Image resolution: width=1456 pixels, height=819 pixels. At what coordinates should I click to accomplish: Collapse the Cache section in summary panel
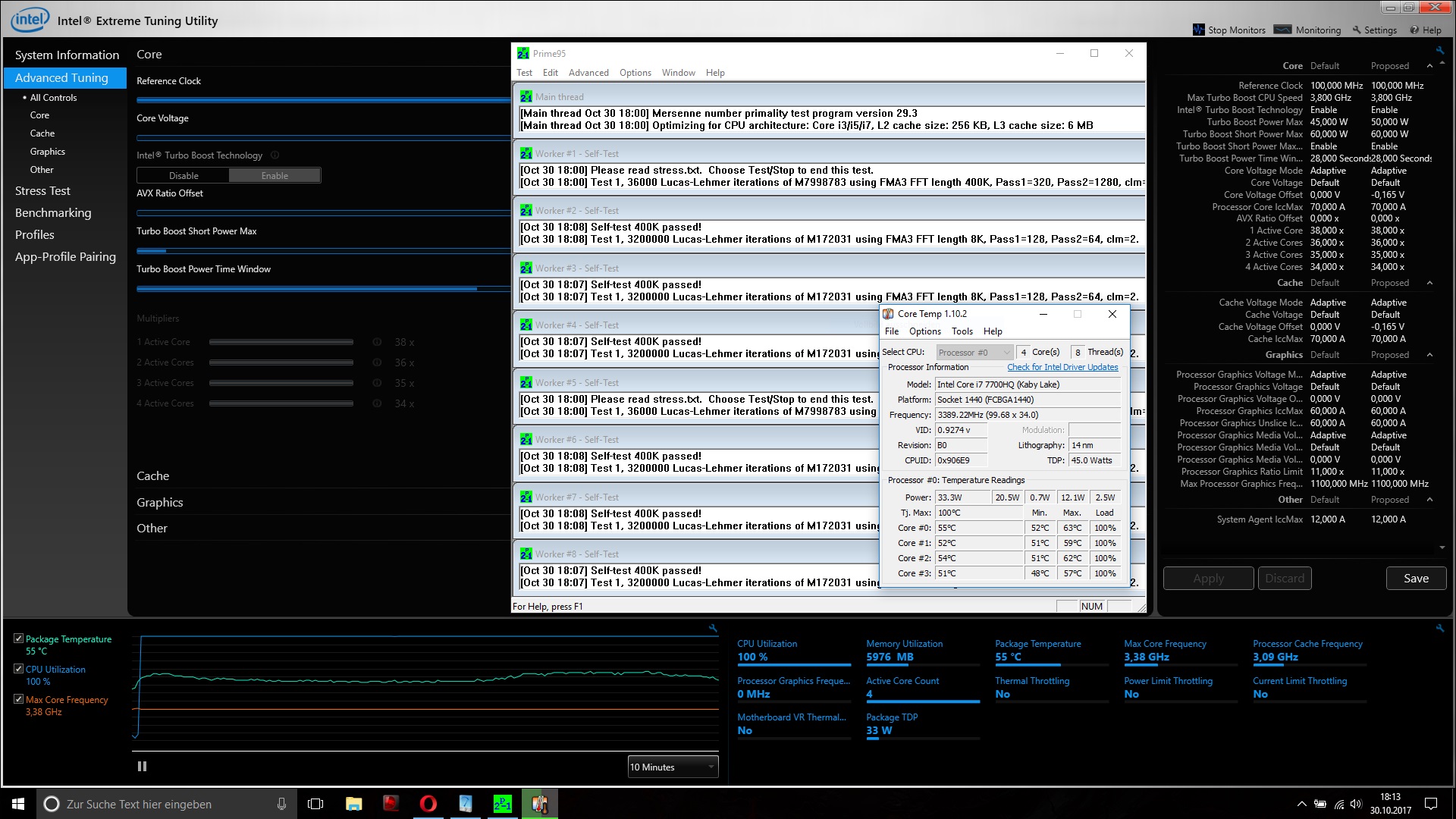(1429, 283)
